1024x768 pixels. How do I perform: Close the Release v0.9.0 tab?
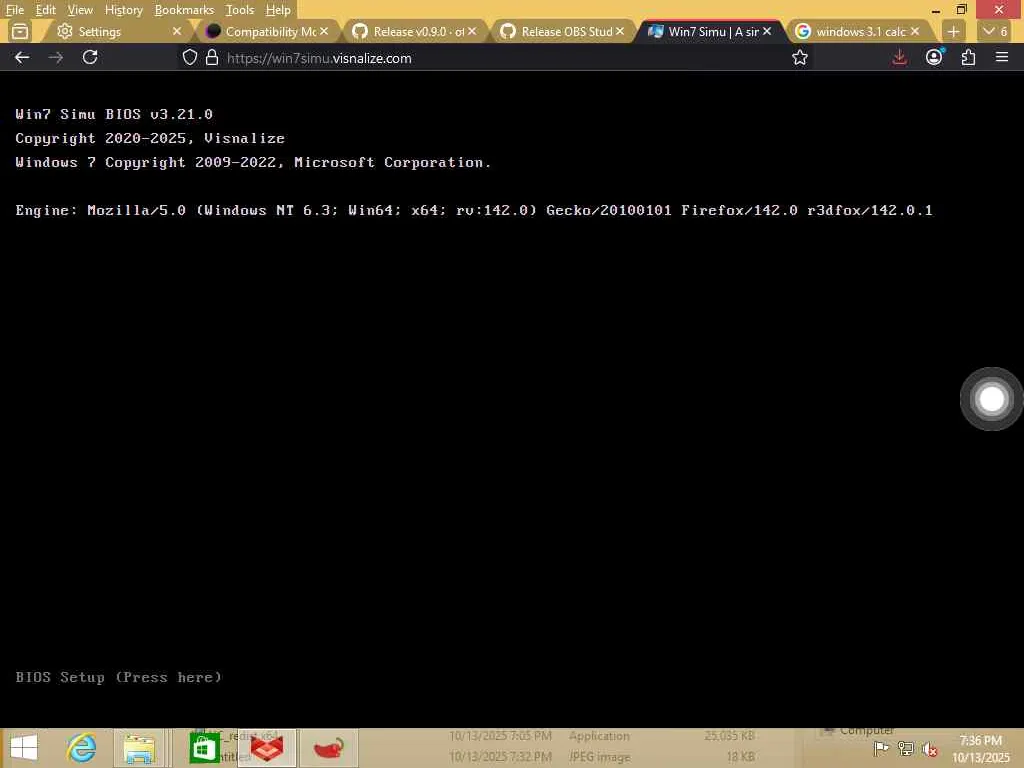click(x=472, y=31)
